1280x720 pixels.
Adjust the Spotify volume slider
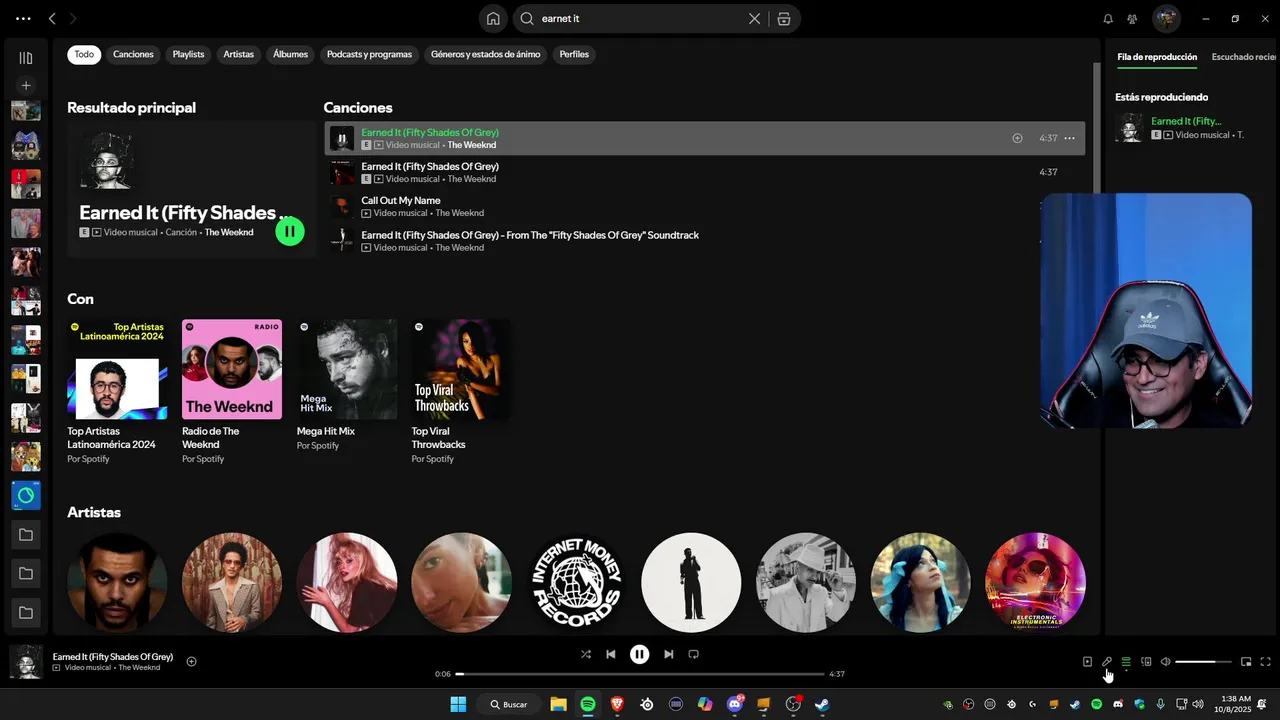click(x=1203, y=661)
